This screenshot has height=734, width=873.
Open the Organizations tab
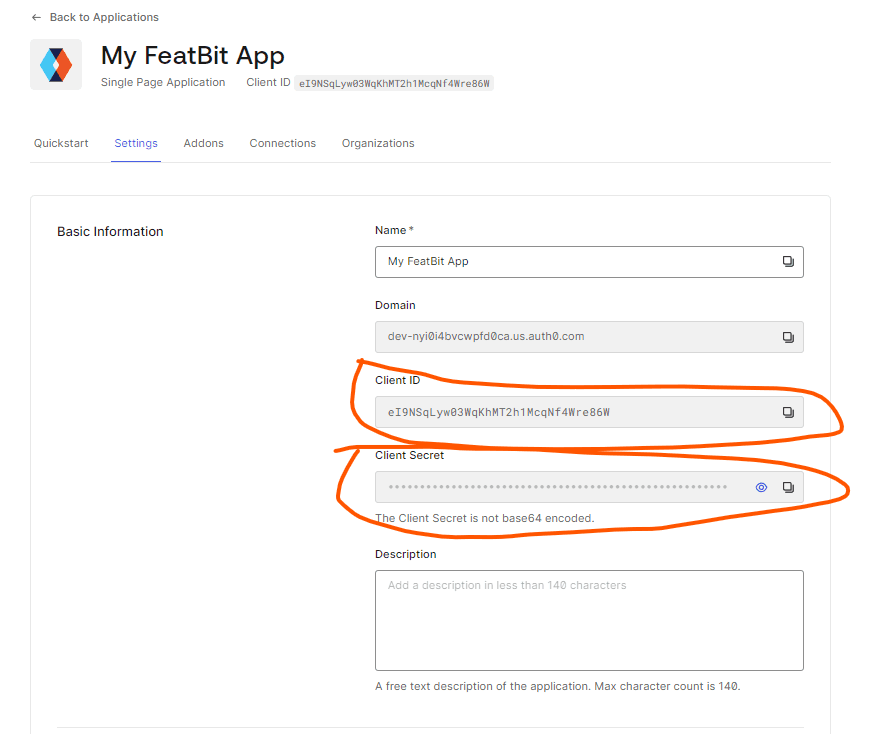[x=378, y=143]
